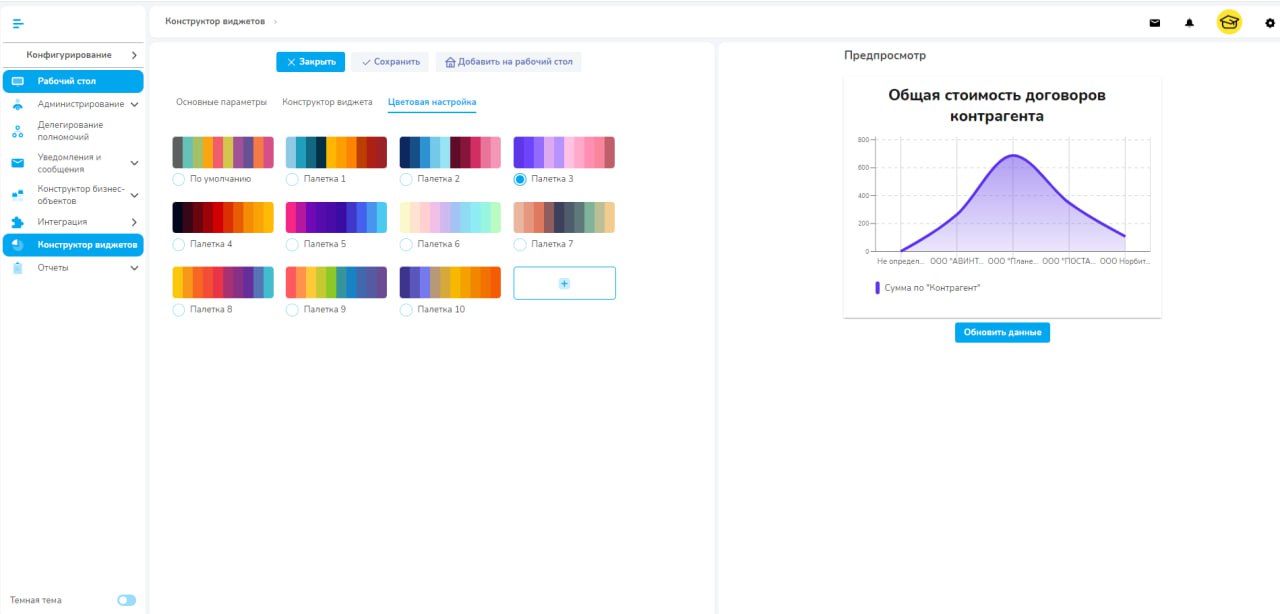The width and height of the screenshot is (1280, 614).
Task: Select the Палетка 2 radio button
Action: pyautogui.click(x=406, y=179)
